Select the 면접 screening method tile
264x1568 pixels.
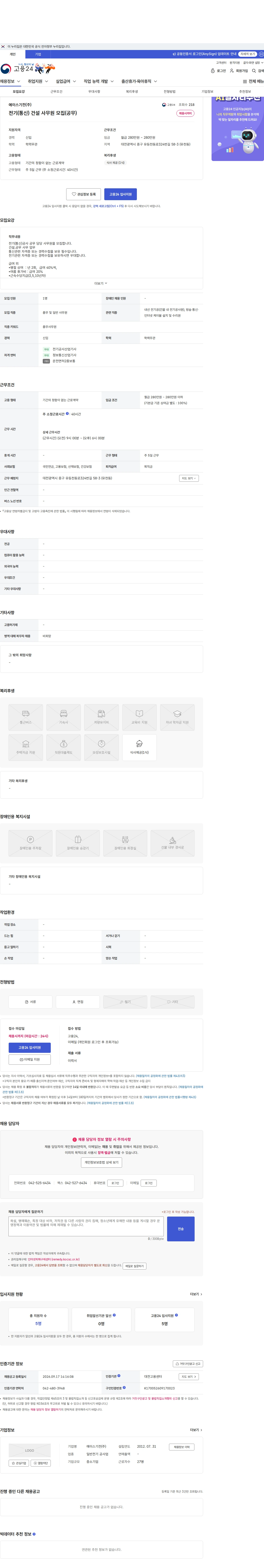pyautogui.click(x=78, y=1001)
